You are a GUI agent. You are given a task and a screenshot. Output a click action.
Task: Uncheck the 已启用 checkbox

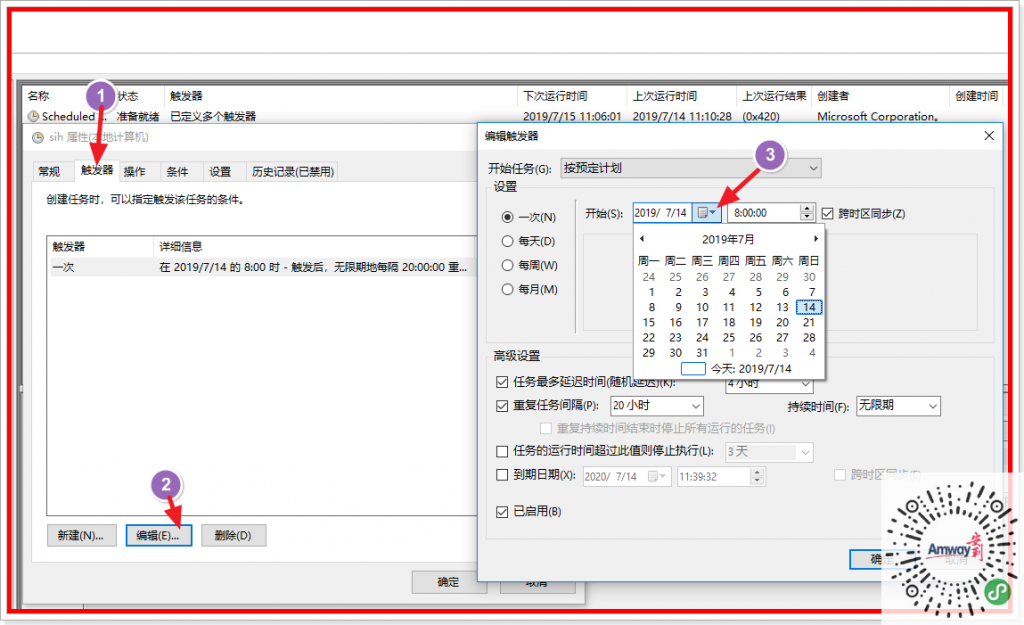coord(503,512)
